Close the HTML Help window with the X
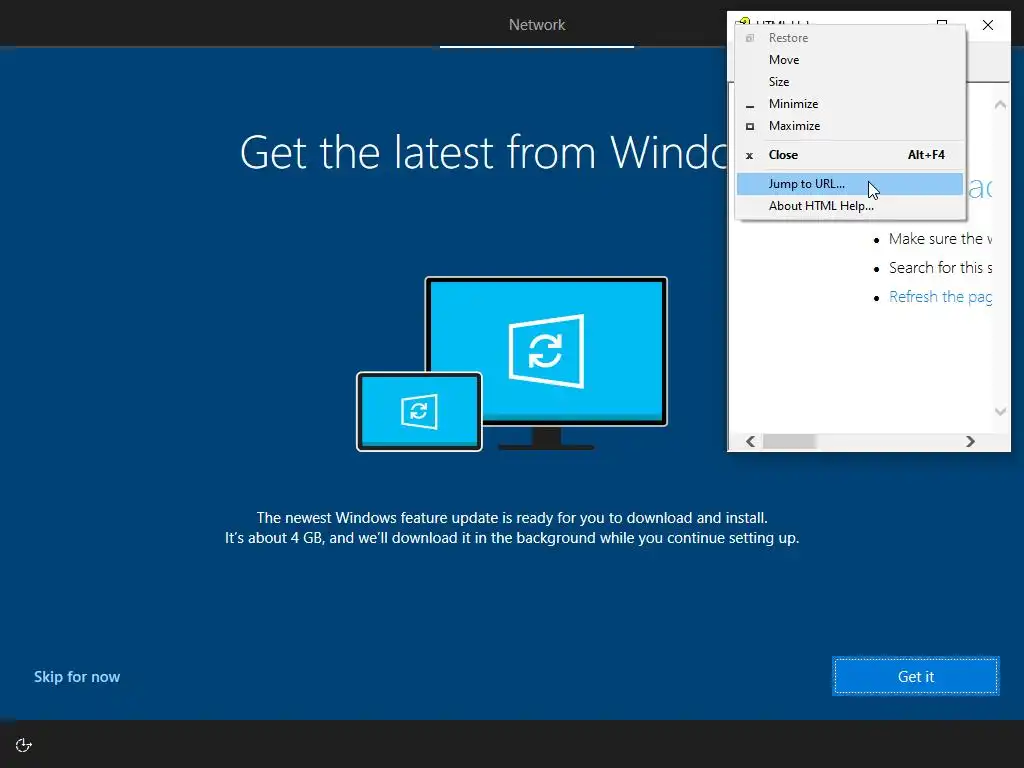Viewport: 1024px width, 768px height. point(987,25)
